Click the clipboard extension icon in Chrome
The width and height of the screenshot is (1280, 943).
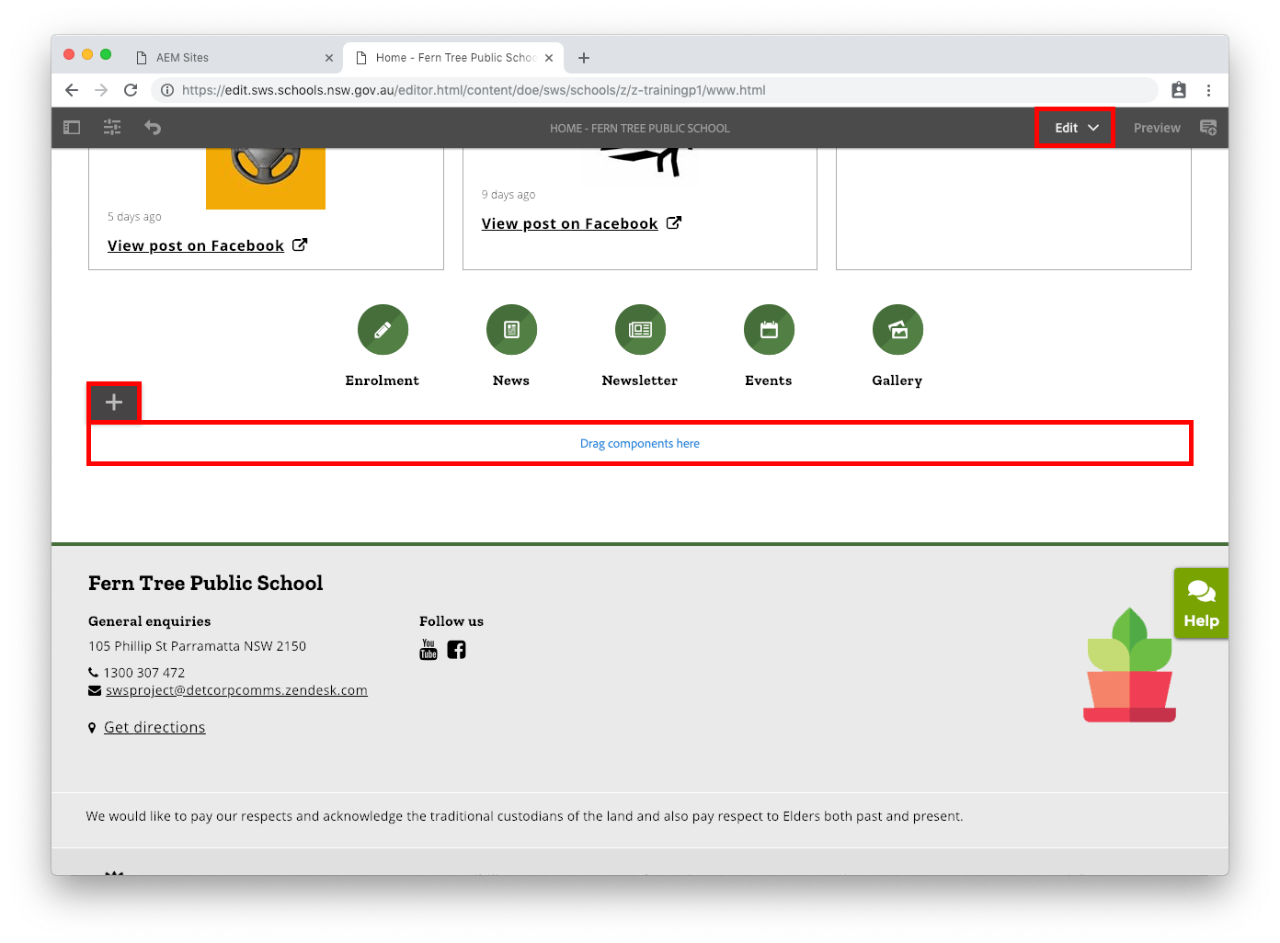coord(1178,90)
